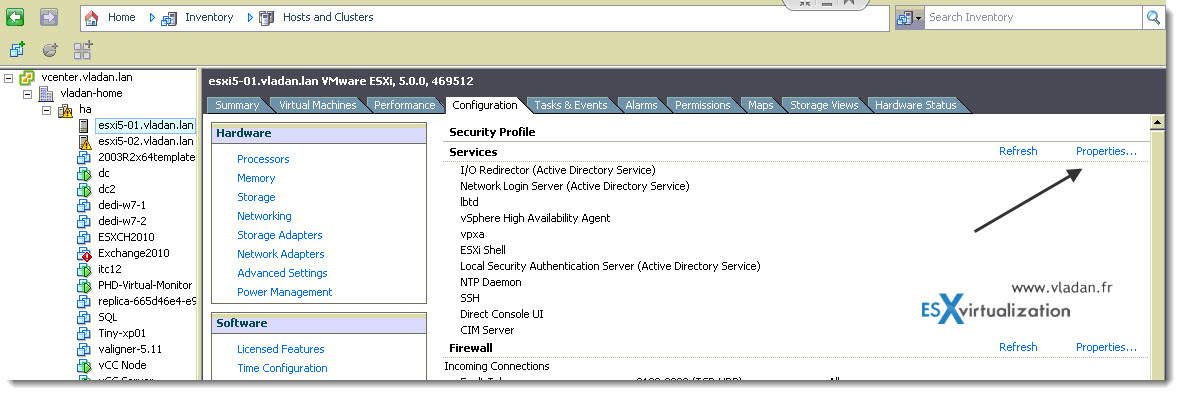This screenshot has width=1181, height=395.
Task: Open Memory hardware link
Action: point(256,178)
